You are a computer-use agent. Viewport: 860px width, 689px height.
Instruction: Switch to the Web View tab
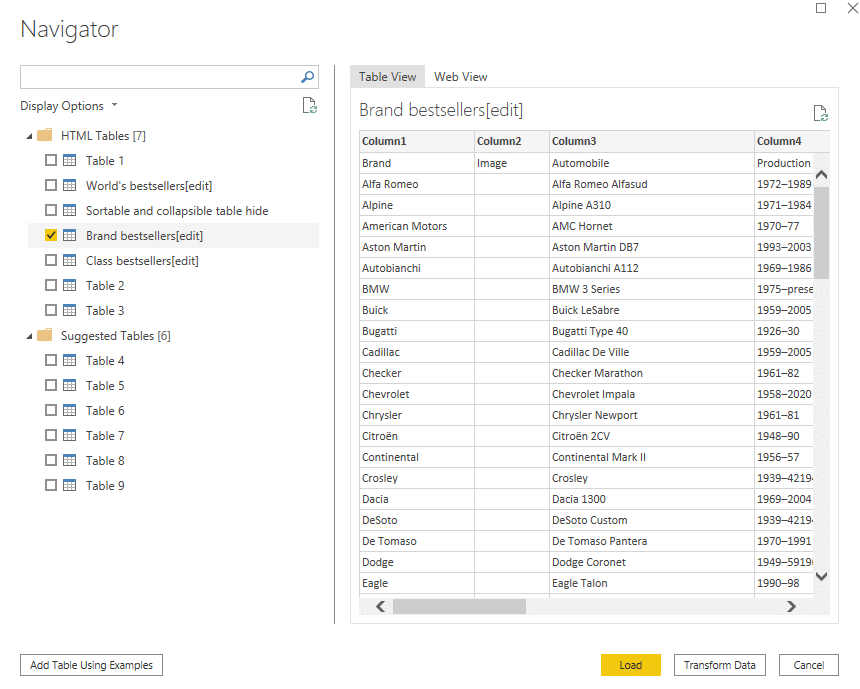[461, 77]
